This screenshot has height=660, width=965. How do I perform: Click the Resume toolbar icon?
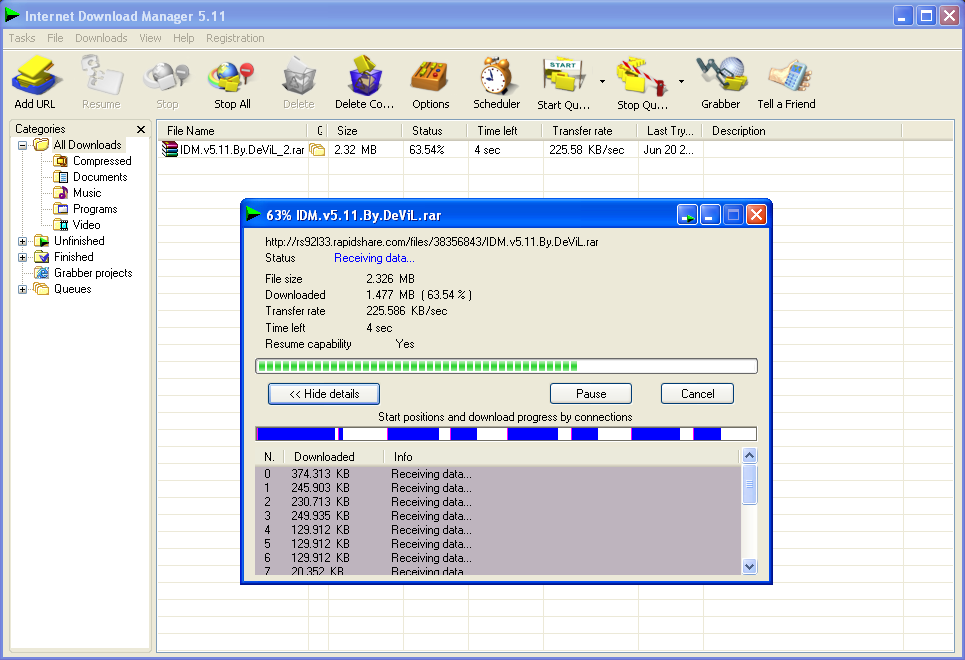tap(101, 82)
